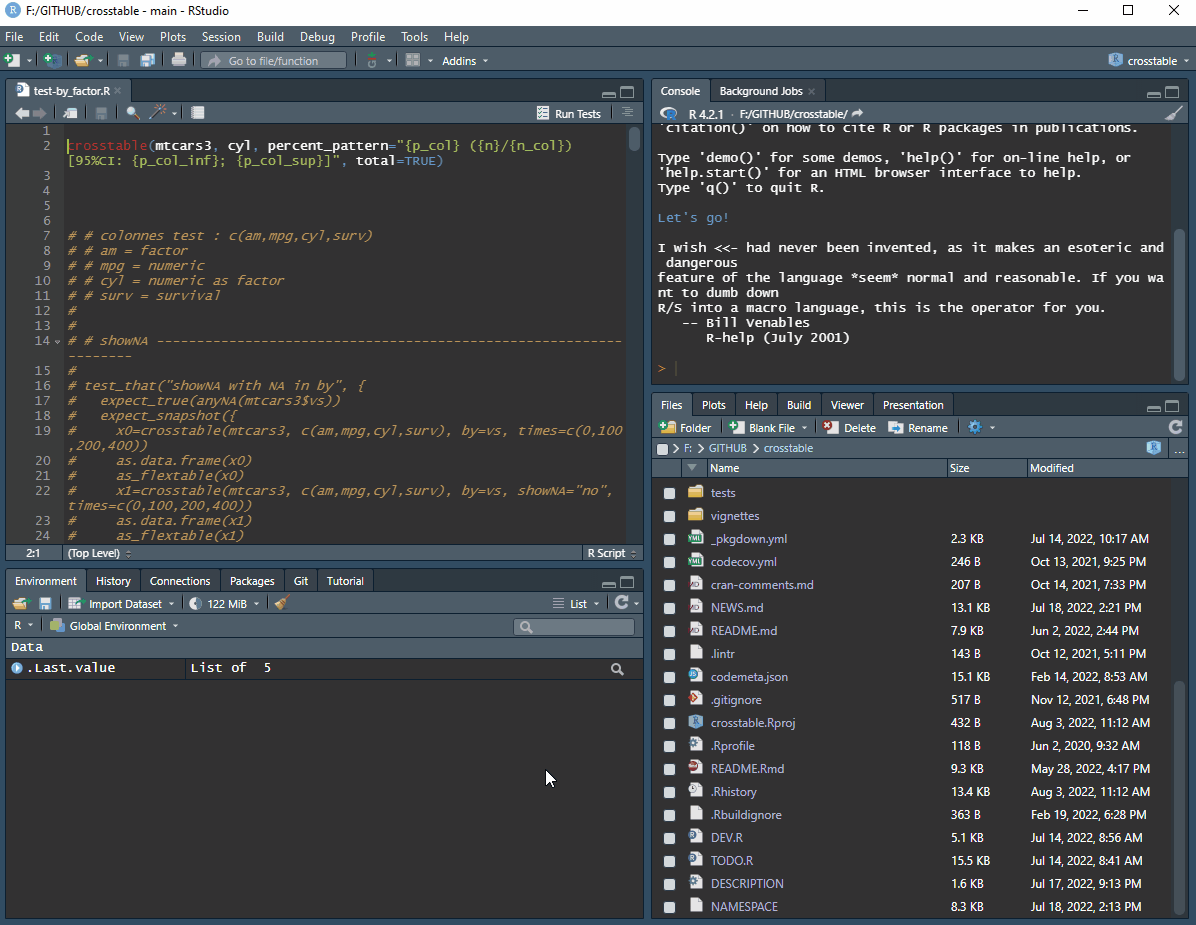
Task: Save the current script with the save icon
Action: tap(102, 112)
